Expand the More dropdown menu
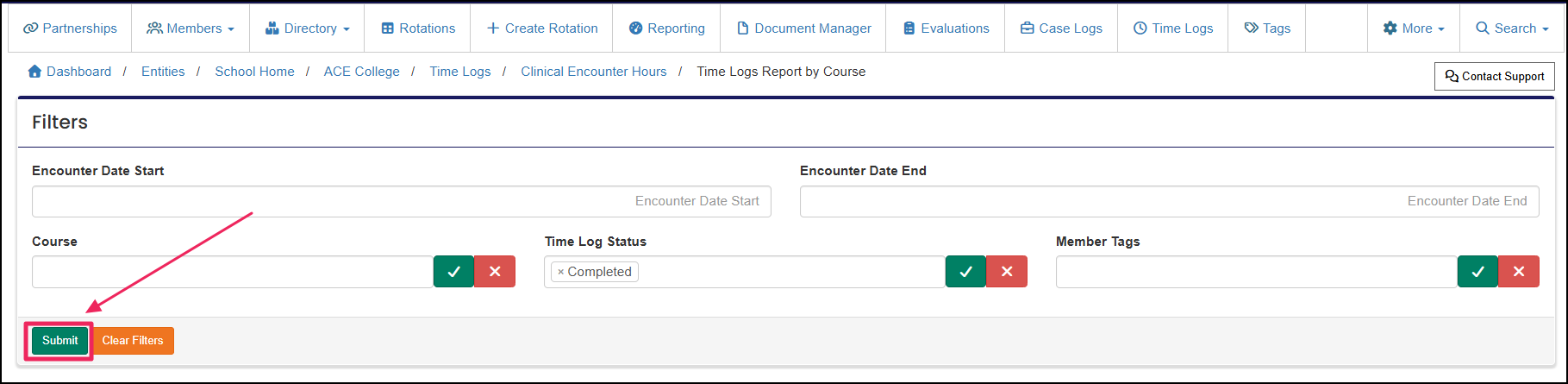This screenshot has height=384, width=1568. (x=1414, y=28)
